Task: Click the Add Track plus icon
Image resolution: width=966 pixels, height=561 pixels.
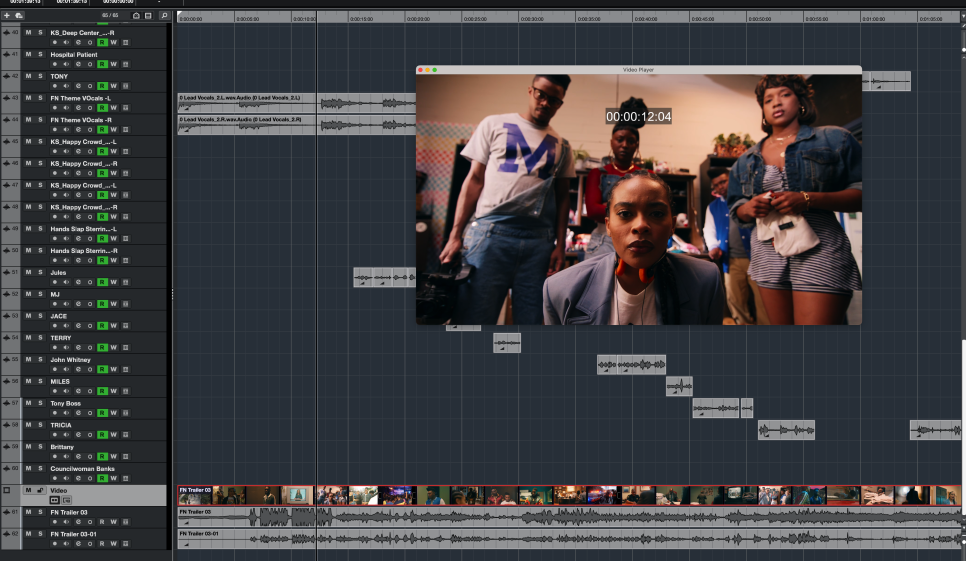Action: (7, 15)
